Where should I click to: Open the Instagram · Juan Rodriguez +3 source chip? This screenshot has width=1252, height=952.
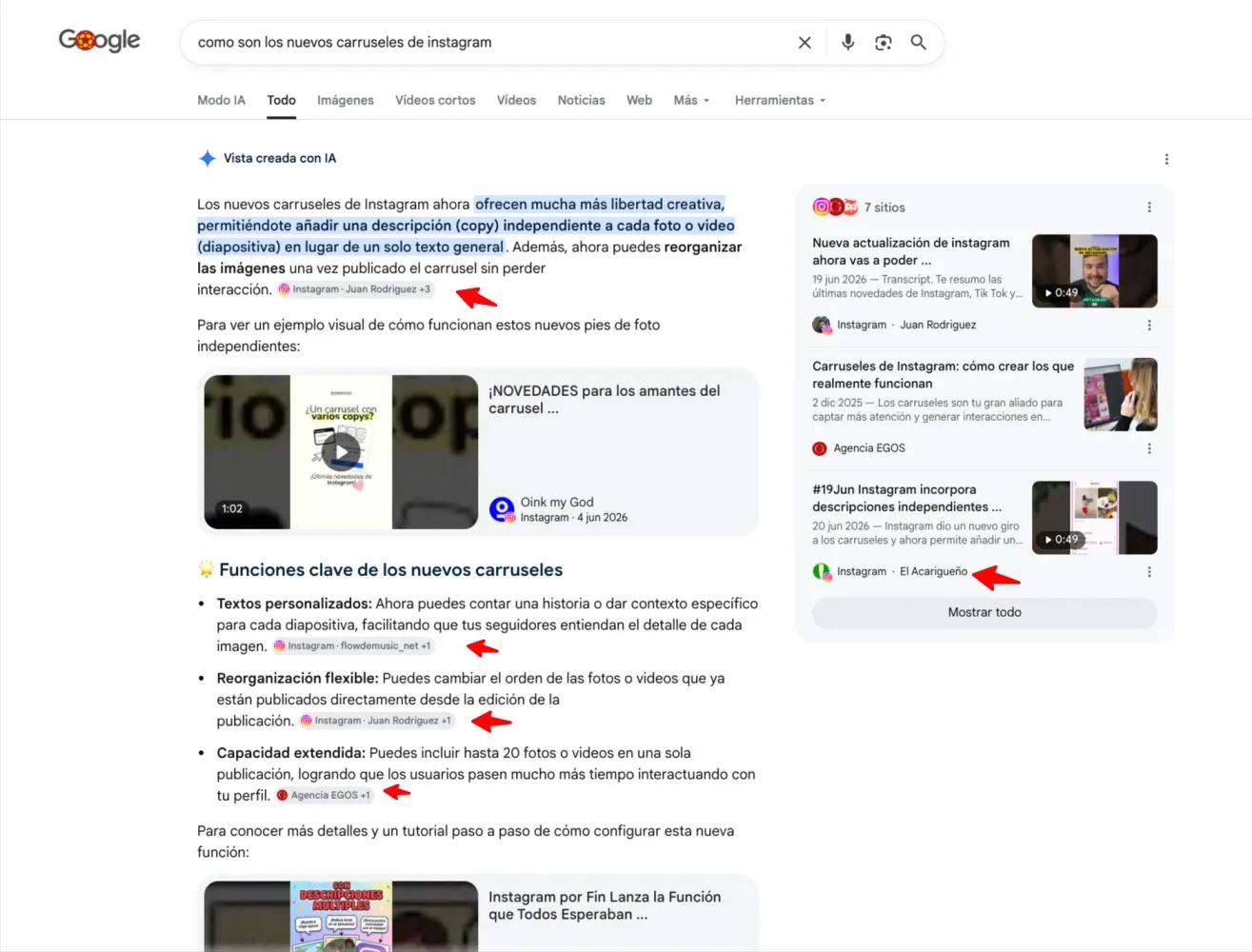[x=354, y=289]
